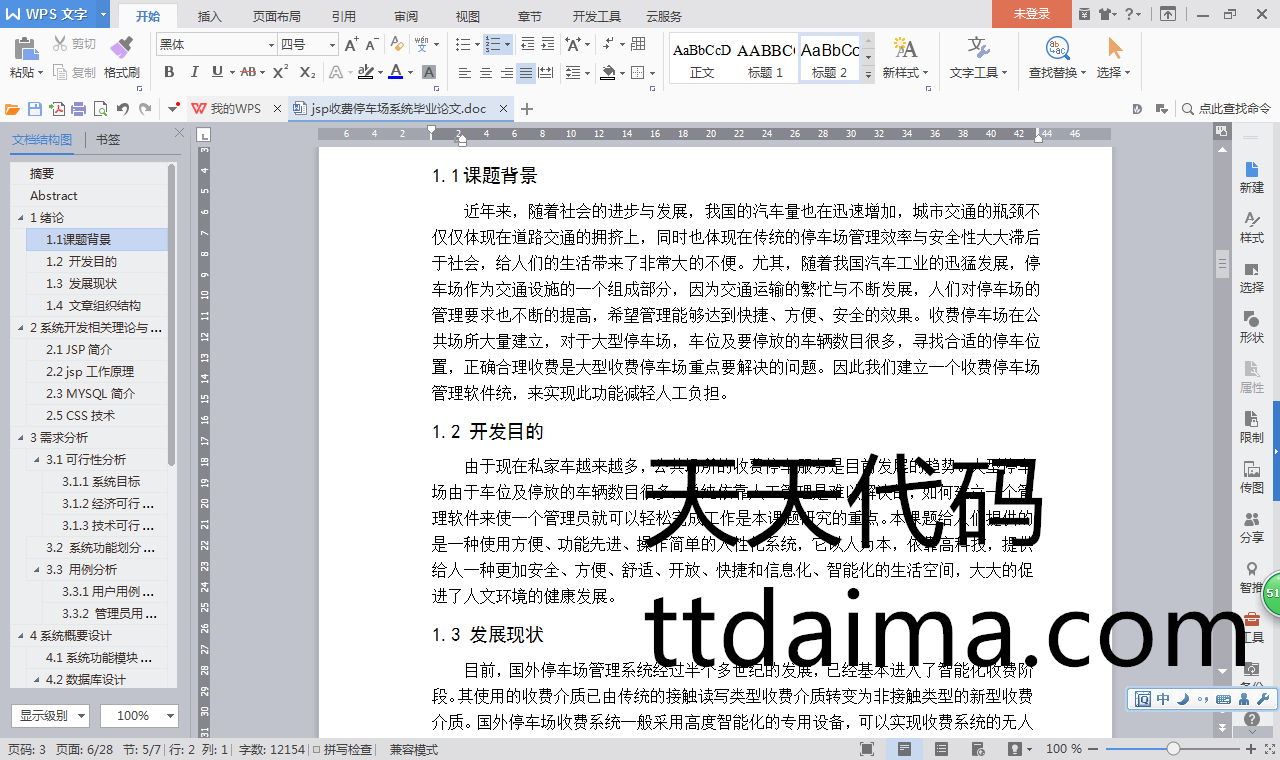1280x760 pixels.
Task: Click the 未登录 login button
Action: pyautogui.click(x=1031, y=14)
